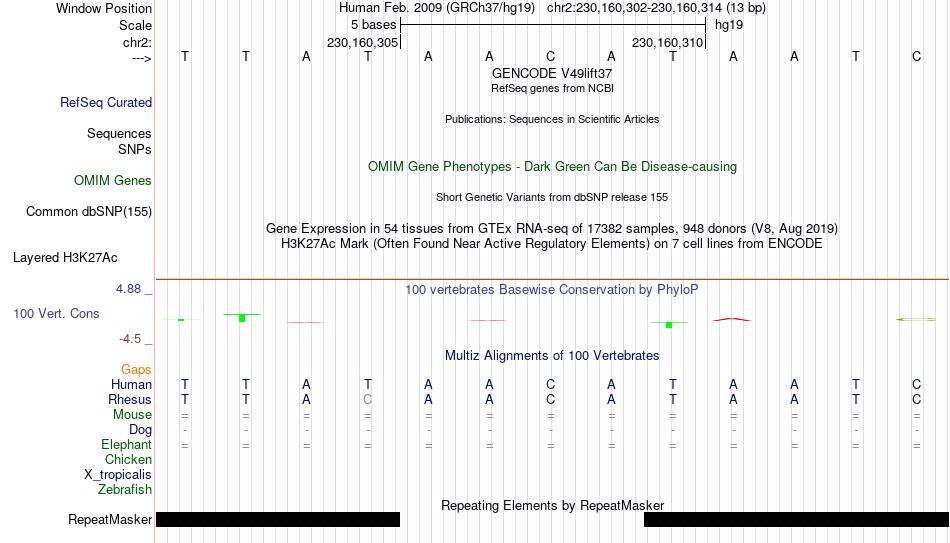Click the right RepeatMasker black block
Viewport: 950px width, 543px height.
point(796,519)
